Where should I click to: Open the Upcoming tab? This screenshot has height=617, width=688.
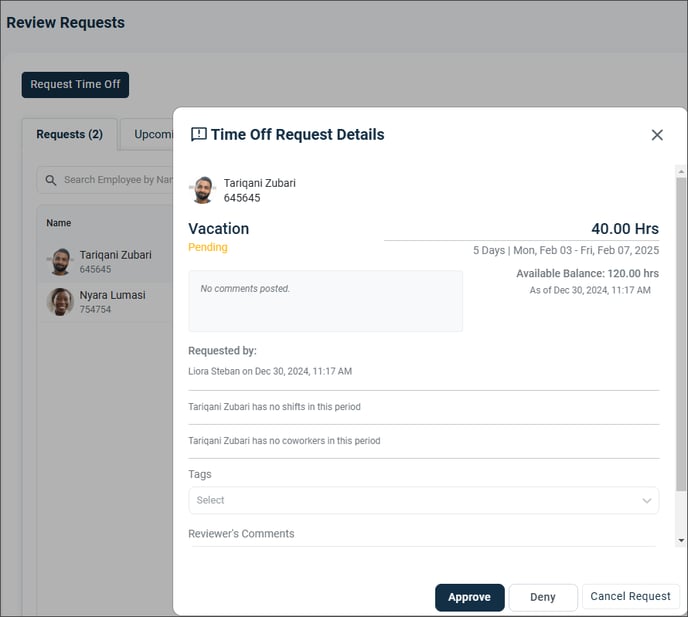[x=147, y=134]
